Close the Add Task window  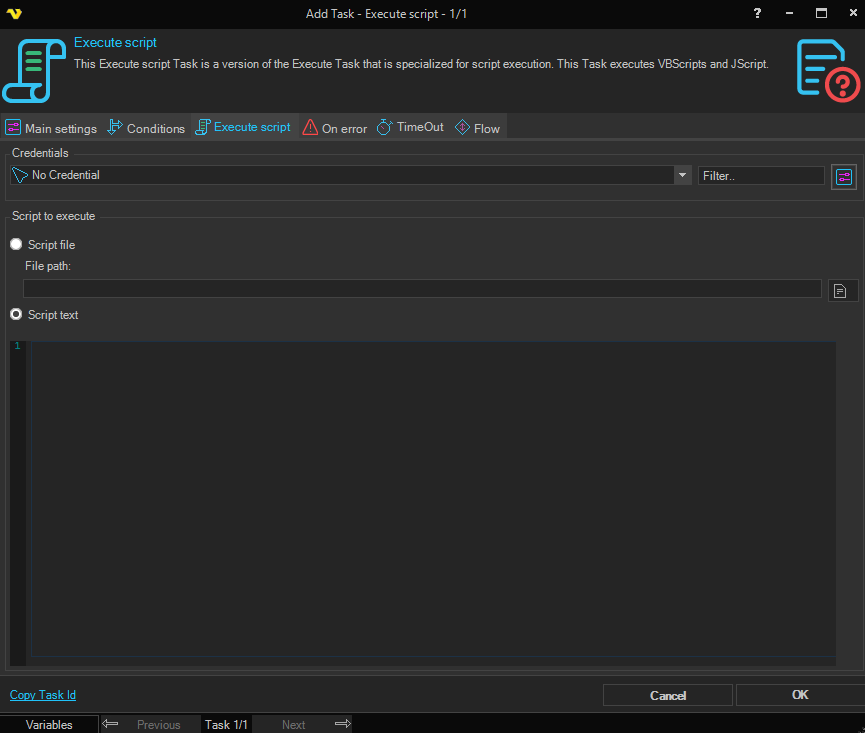853,13
